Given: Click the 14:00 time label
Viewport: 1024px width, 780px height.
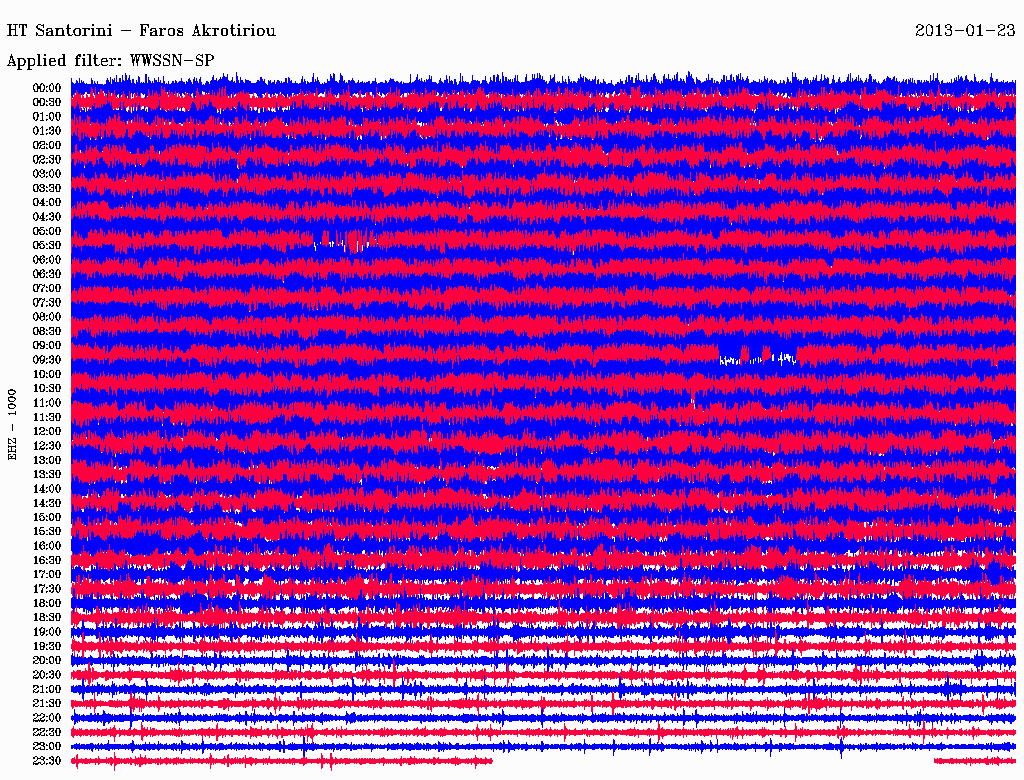Looking at the screenshot, I should tap(47, 489).
